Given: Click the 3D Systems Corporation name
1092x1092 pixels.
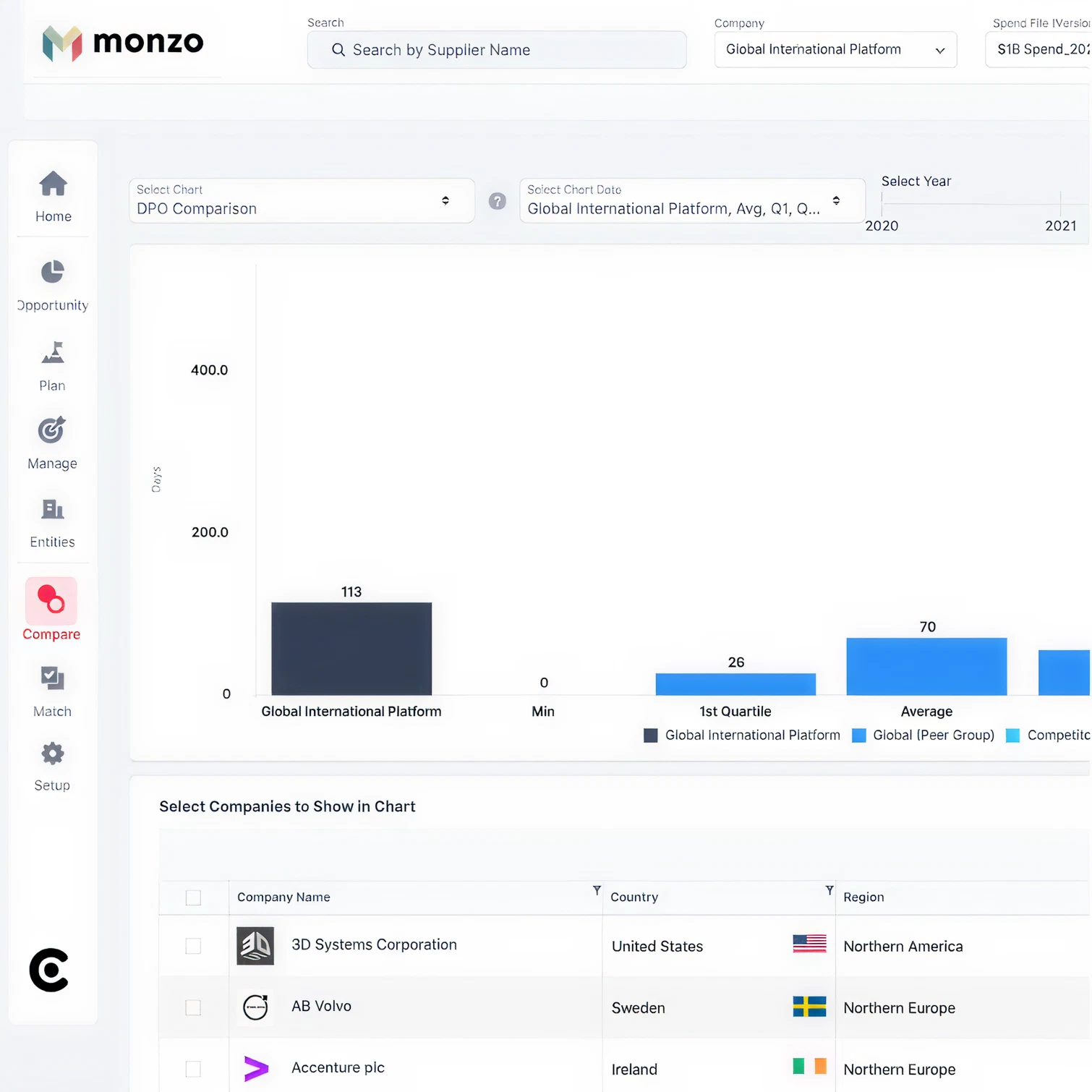Looking at the screenshot, I should [x=374, y=944].
